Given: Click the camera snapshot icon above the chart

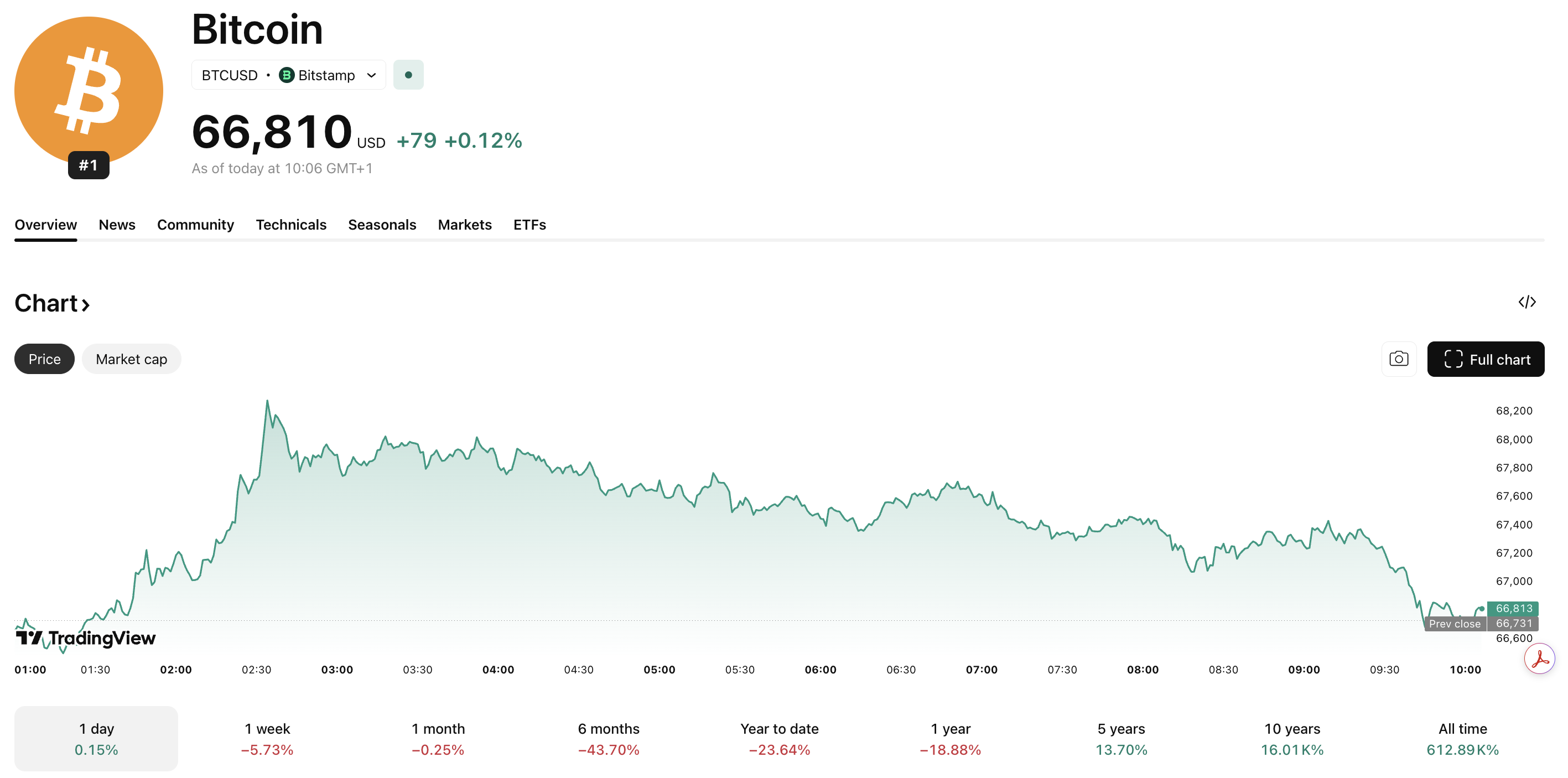Looking at the screenshot, I should pyautogui.click(x=1399, y=359).
